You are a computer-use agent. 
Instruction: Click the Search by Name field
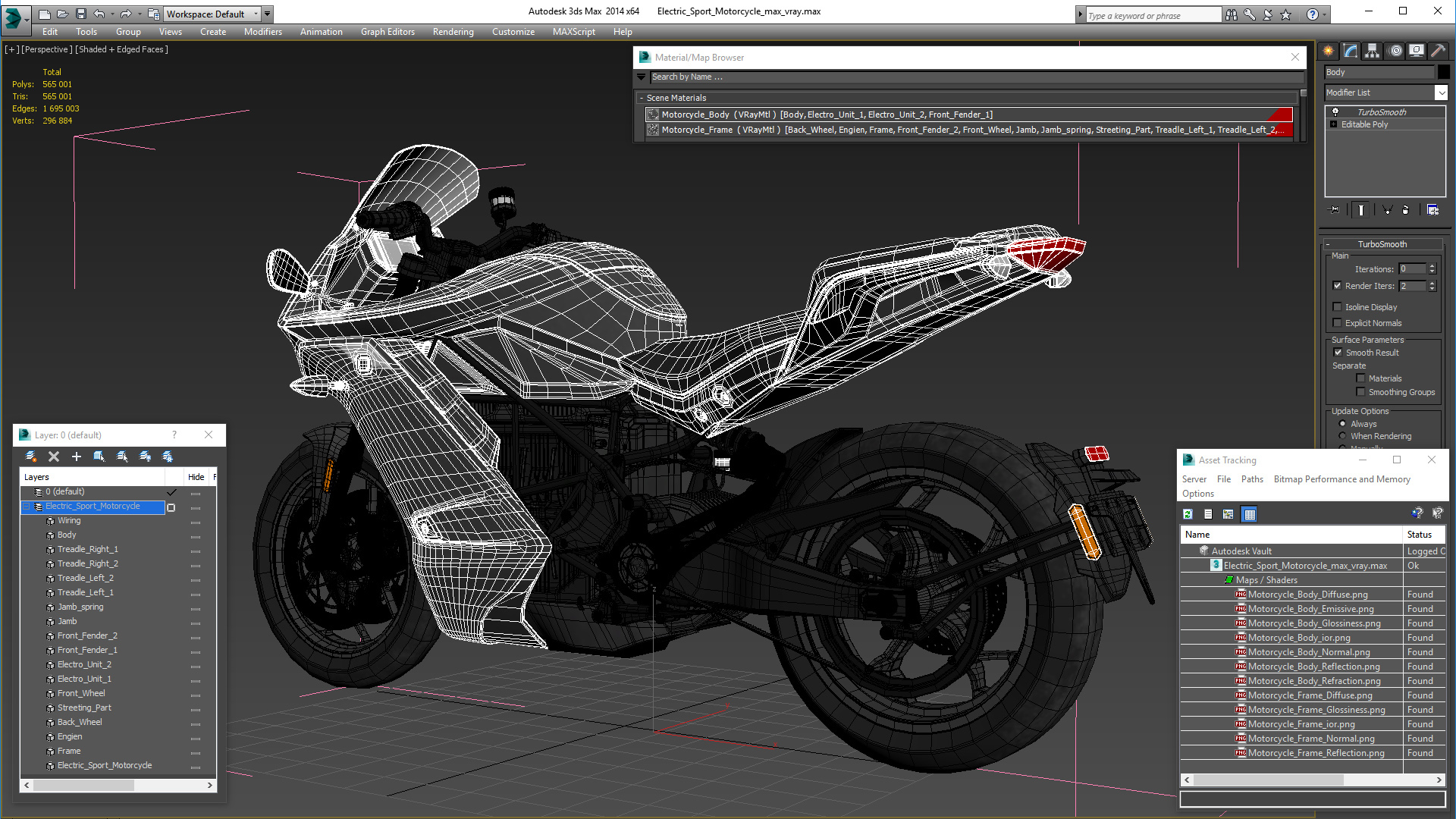click(x=971, y=77)
